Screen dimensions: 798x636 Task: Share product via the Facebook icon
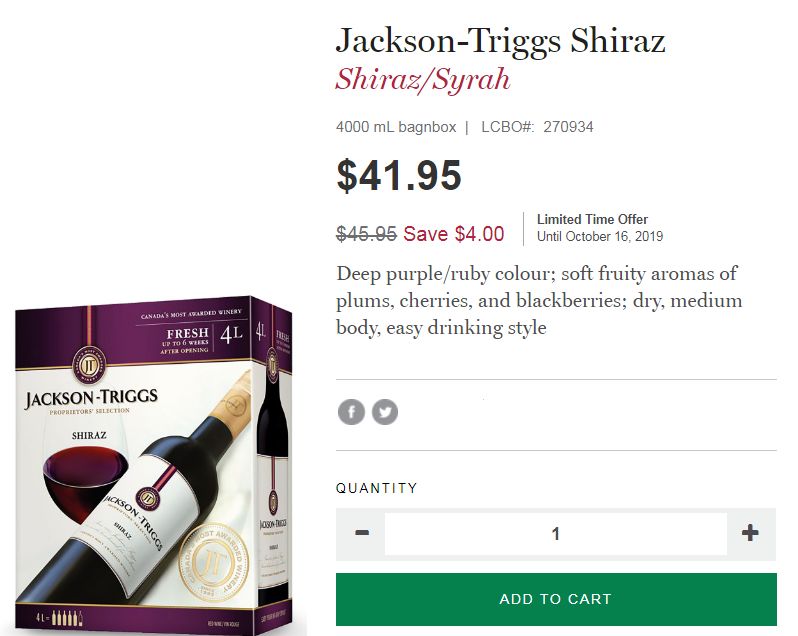click(x=351, y=412)
